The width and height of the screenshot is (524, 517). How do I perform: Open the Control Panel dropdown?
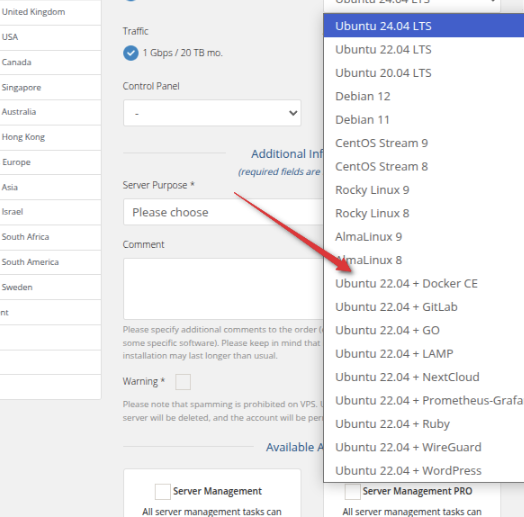coord(212,113)
